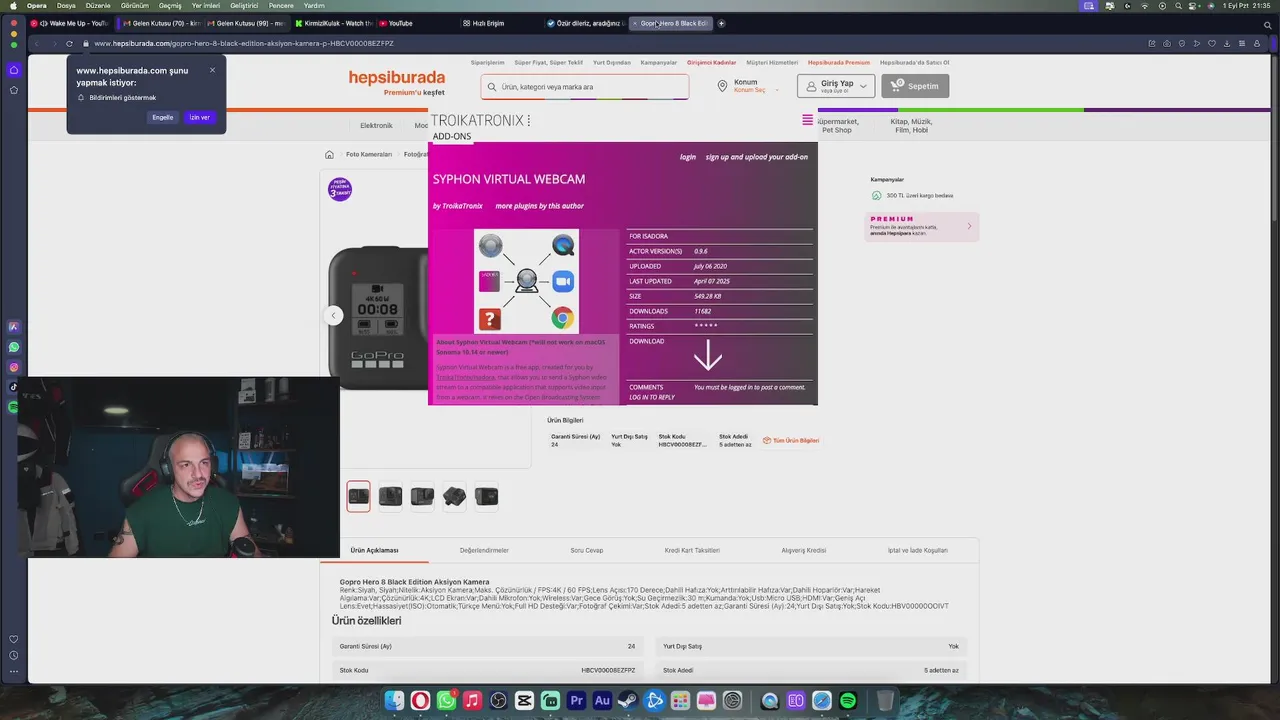Launch Opera from the dock
This screenshot has width=1280, height=720.
420,701
